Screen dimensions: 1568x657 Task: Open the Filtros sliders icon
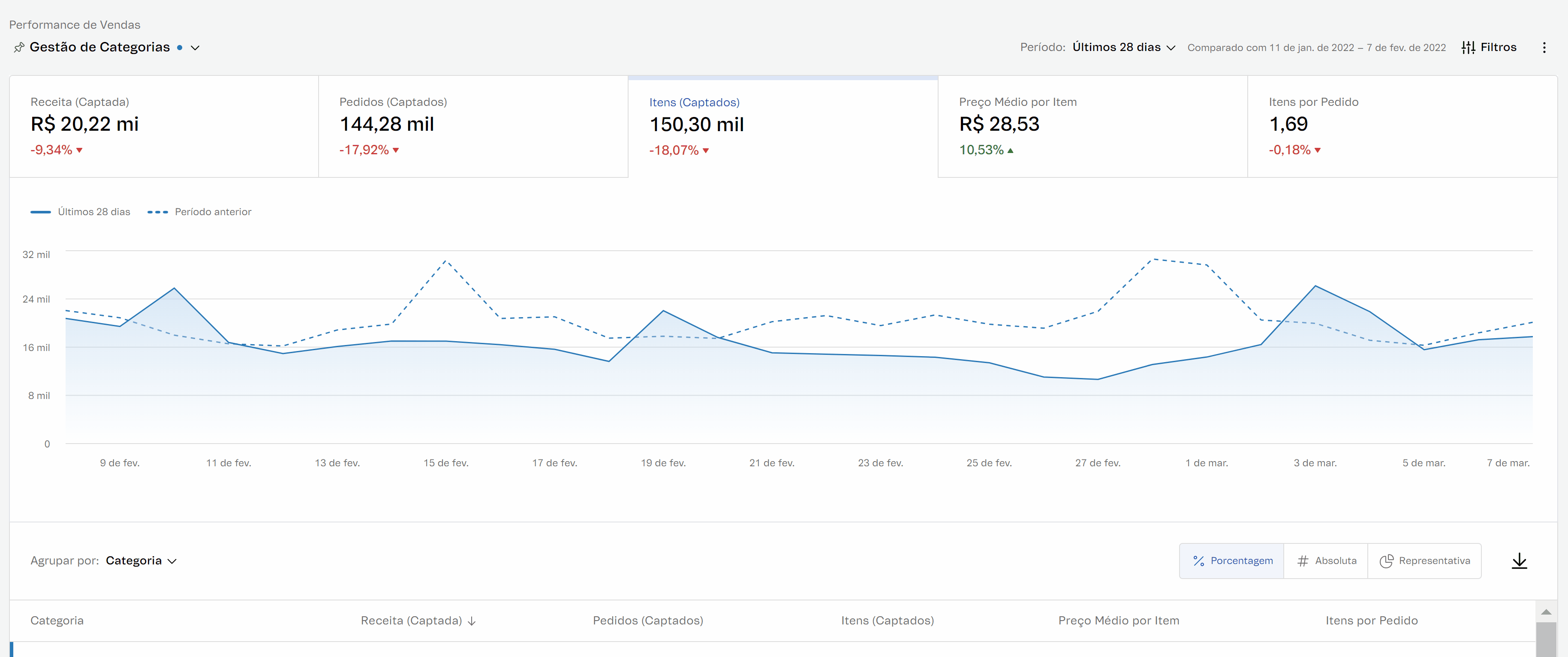click(1468, 48)
